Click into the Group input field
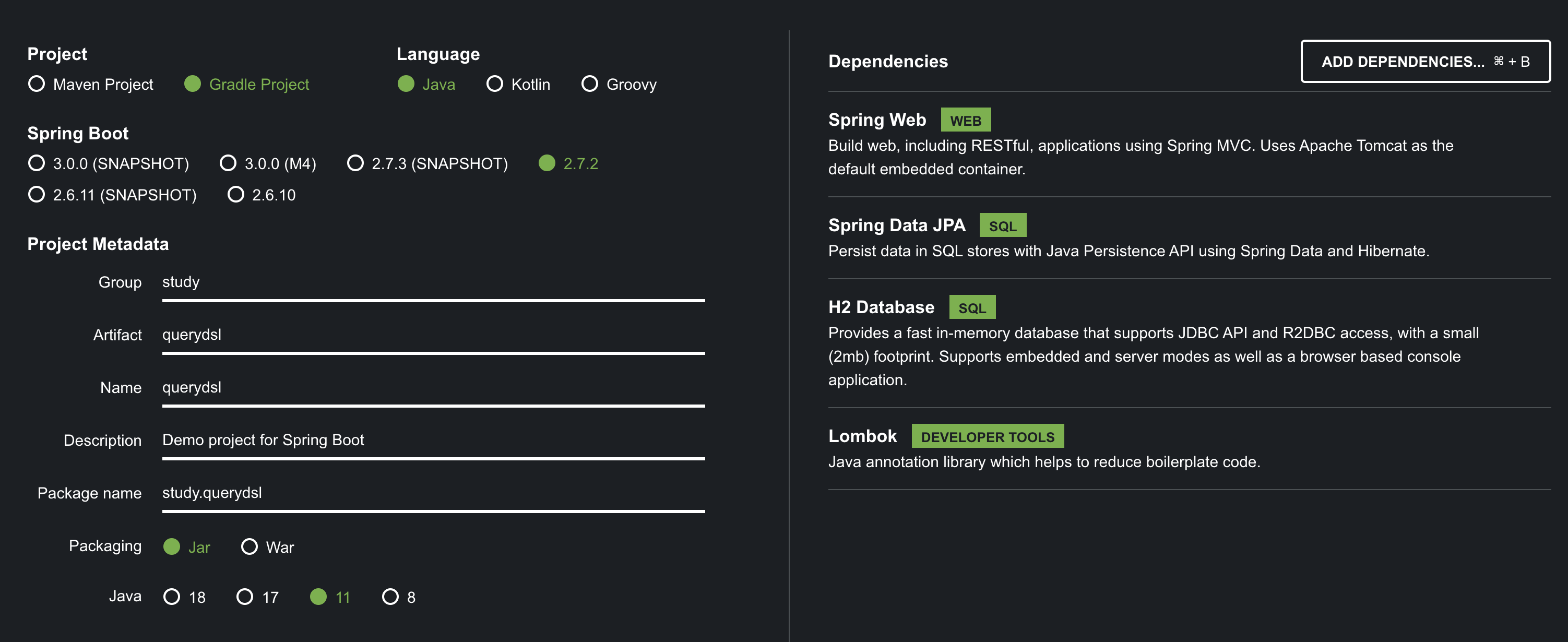Screen dimensions: 1568x642 click(432, 282)
